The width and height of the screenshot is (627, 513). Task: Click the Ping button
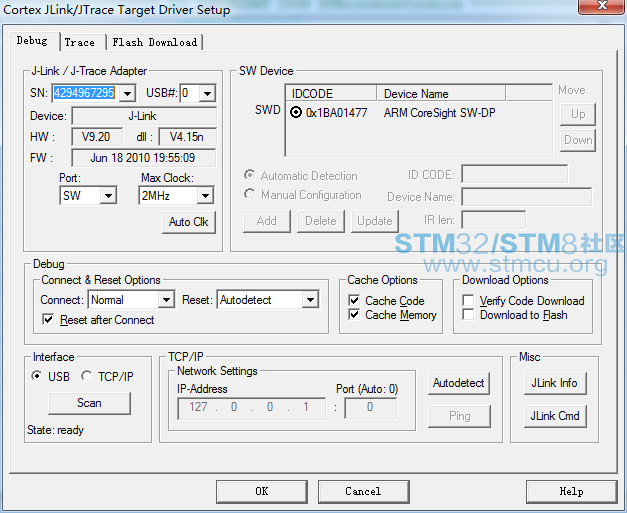(459, 416)
